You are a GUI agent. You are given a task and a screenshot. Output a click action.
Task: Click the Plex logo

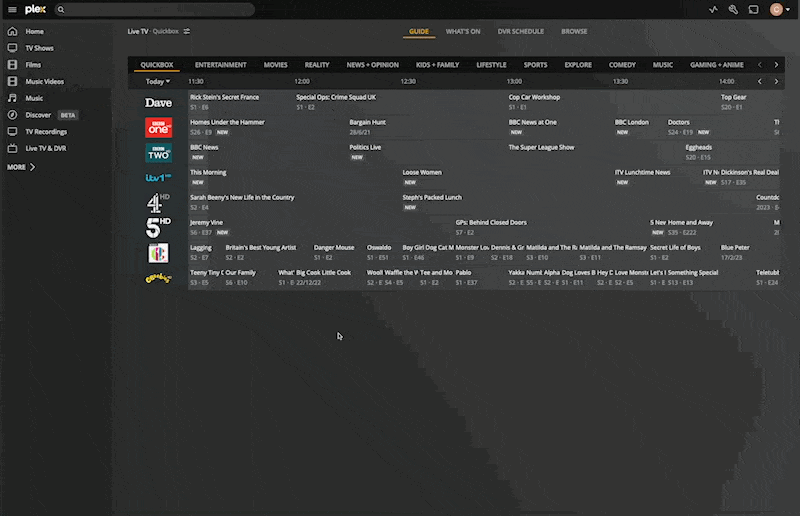point(35,9)
